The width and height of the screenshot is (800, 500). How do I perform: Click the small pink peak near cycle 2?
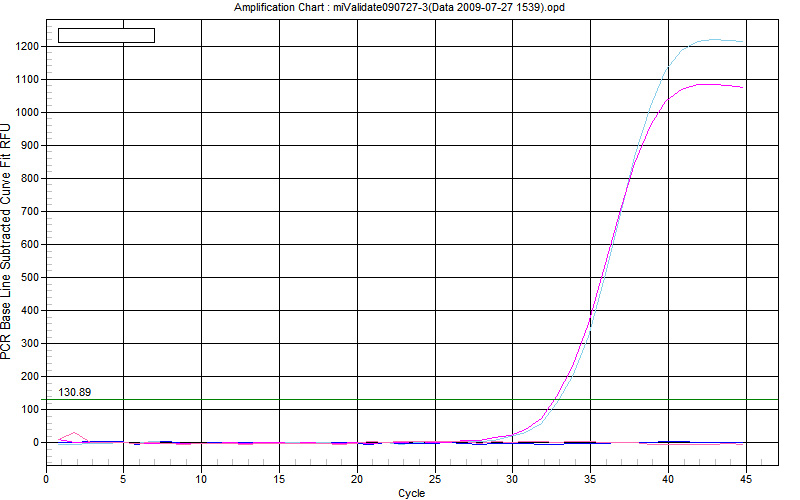(x=74, y=436)
